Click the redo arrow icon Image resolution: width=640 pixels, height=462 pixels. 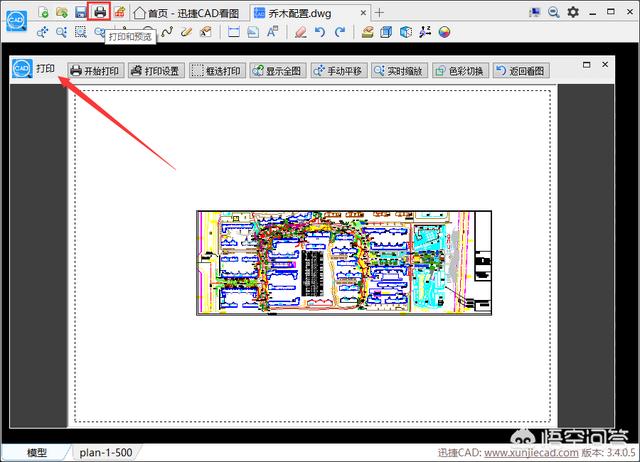point(340,32)
